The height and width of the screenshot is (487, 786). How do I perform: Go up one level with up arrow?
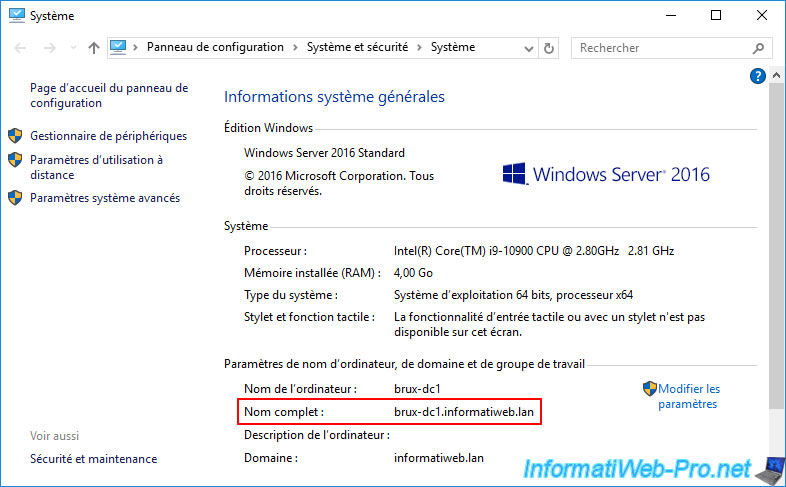click(x=93, y=48)
